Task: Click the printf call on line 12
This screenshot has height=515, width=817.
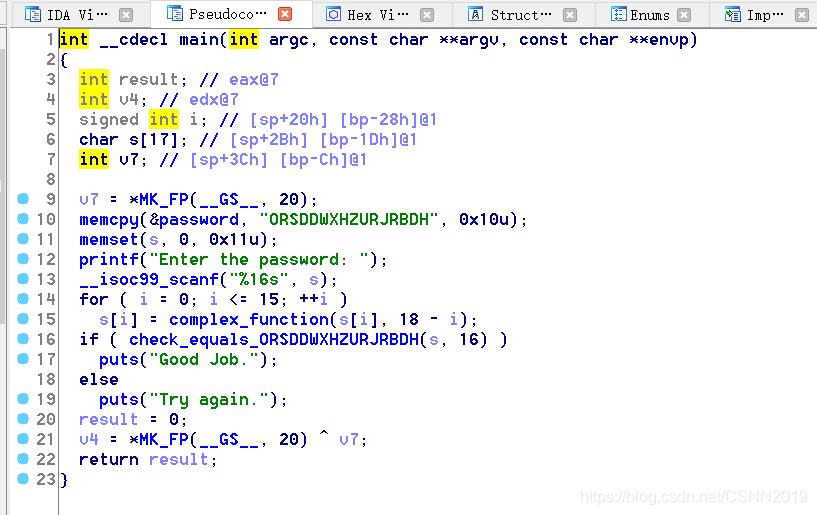Action: click(x=109, y=260)
